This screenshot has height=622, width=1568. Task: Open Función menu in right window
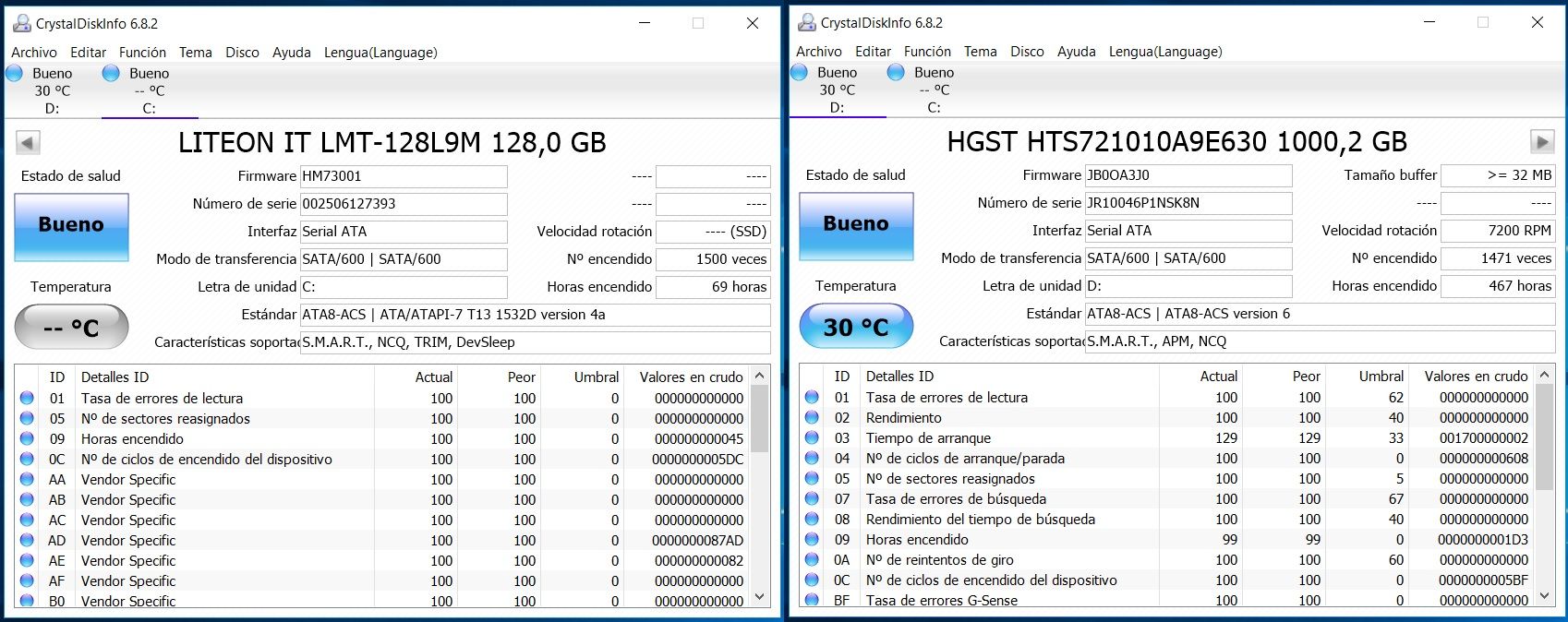[x=927, y=52]
